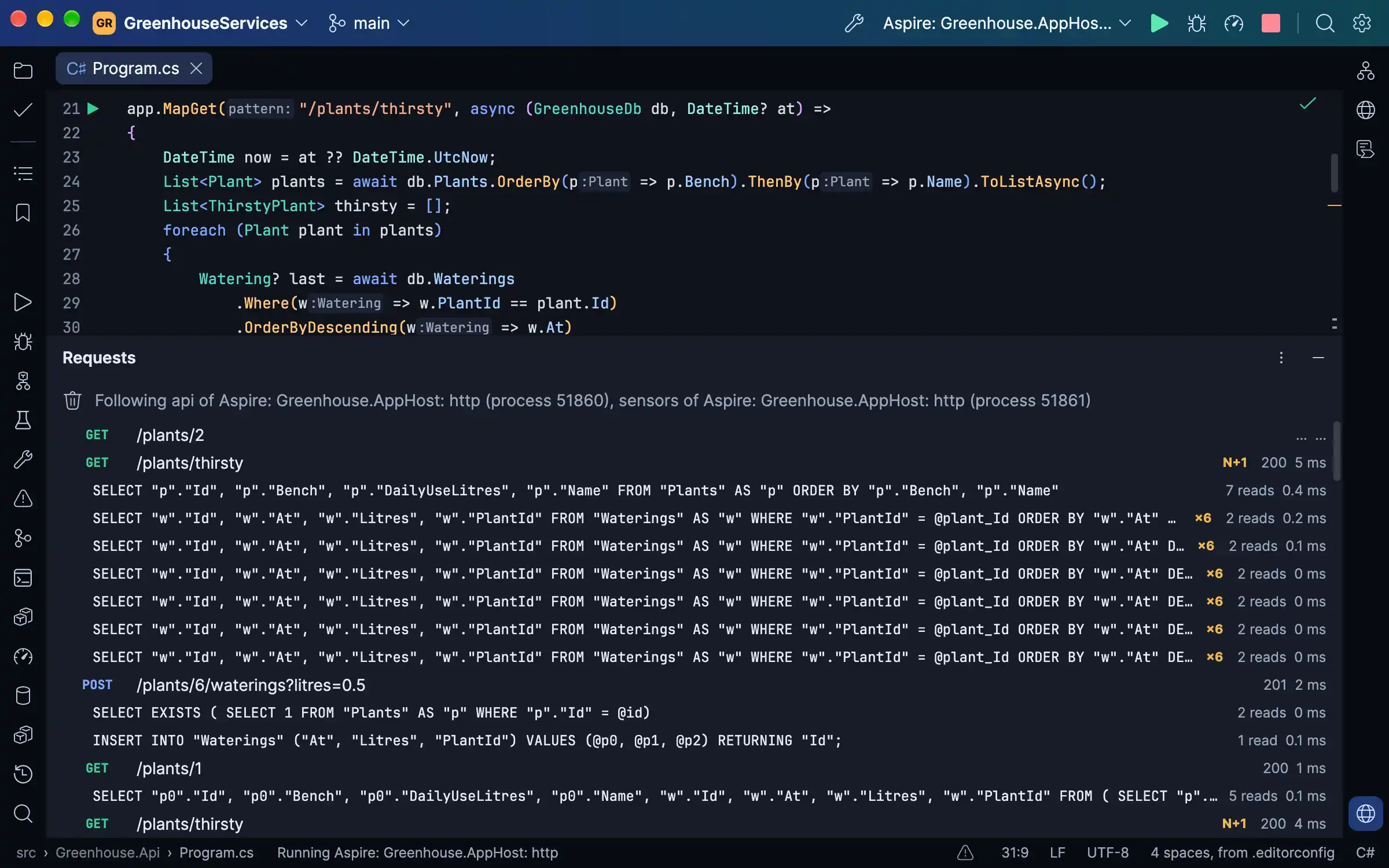Click the run gutter icon on line 21
Viewport: 1389px width, 868px height.
click(x=93, y=109)
